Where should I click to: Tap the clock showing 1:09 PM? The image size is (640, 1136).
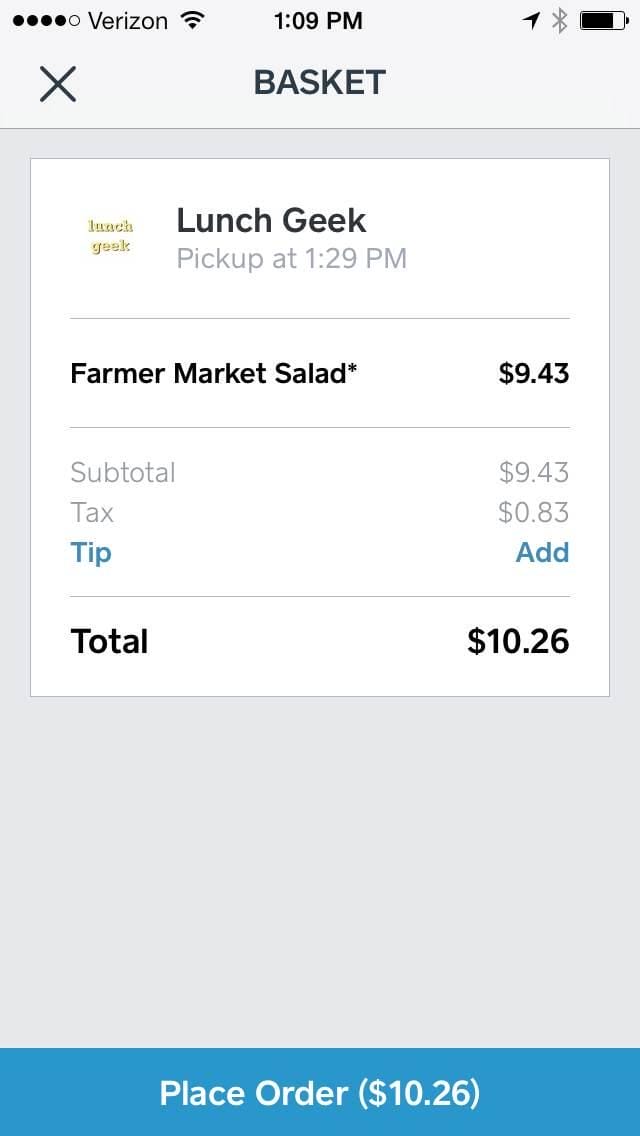(318, 20)
